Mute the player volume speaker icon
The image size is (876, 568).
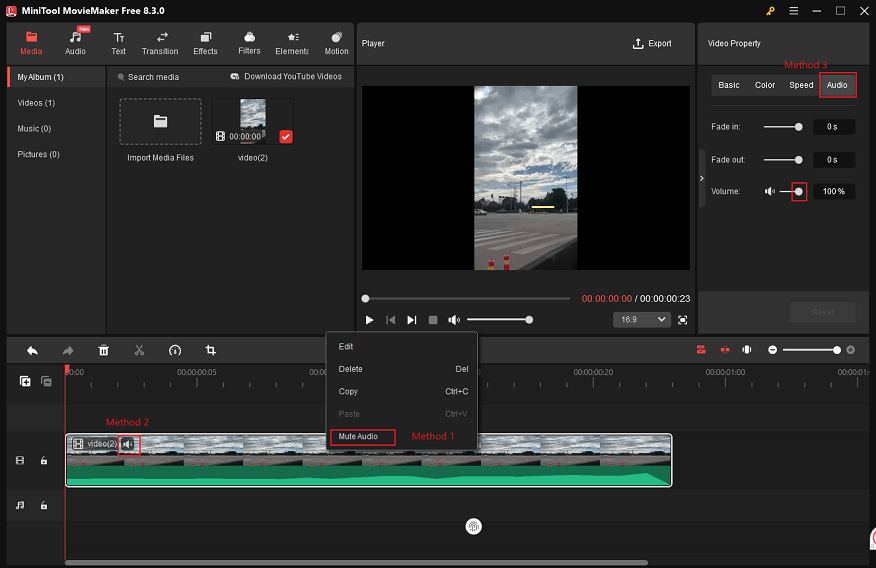454,320
